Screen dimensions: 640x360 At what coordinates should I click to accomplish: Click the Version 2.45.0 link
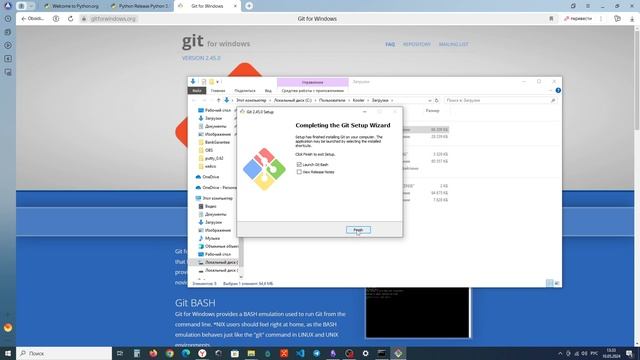[201, 58]
